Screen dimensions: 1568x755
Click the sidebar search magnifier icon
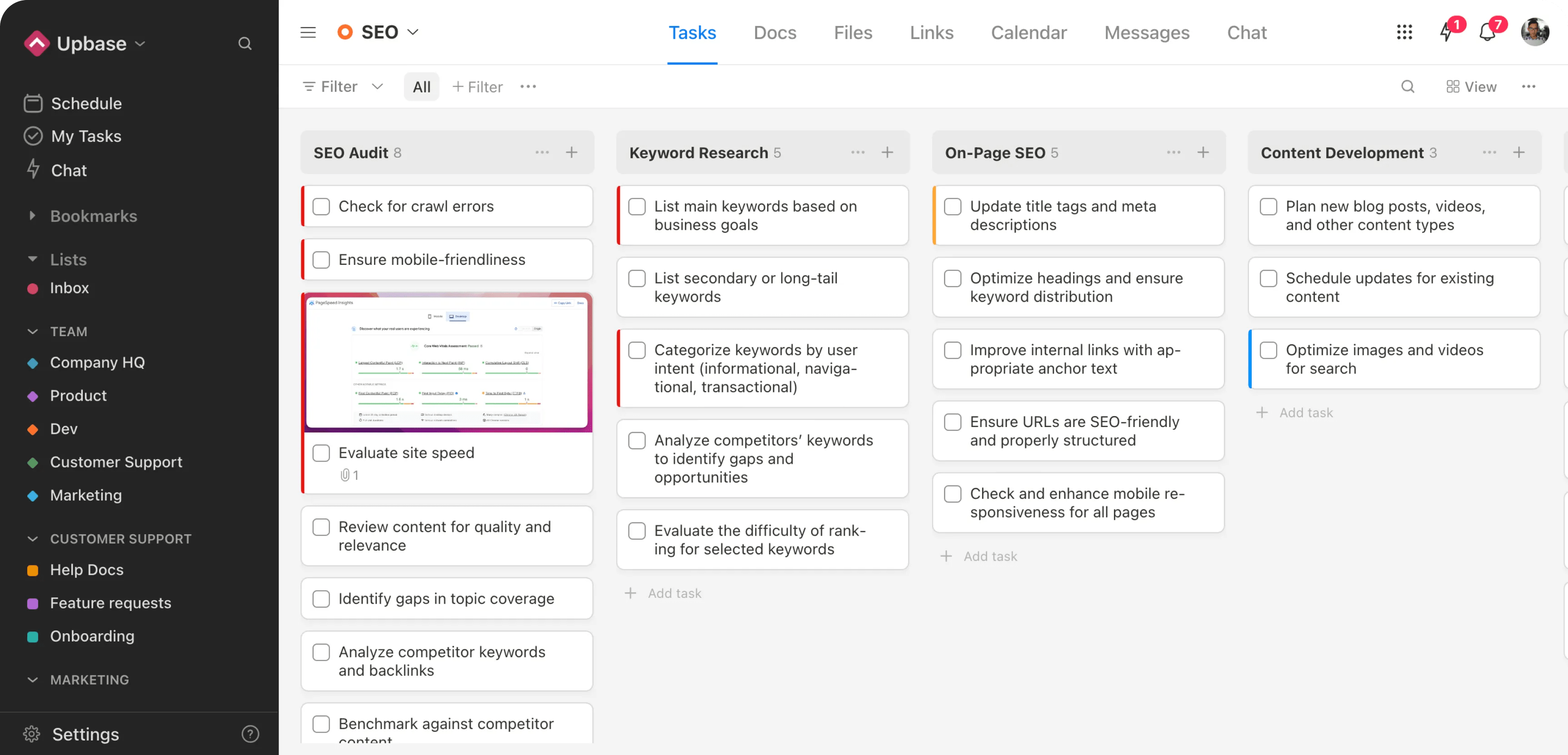[245, 44]
